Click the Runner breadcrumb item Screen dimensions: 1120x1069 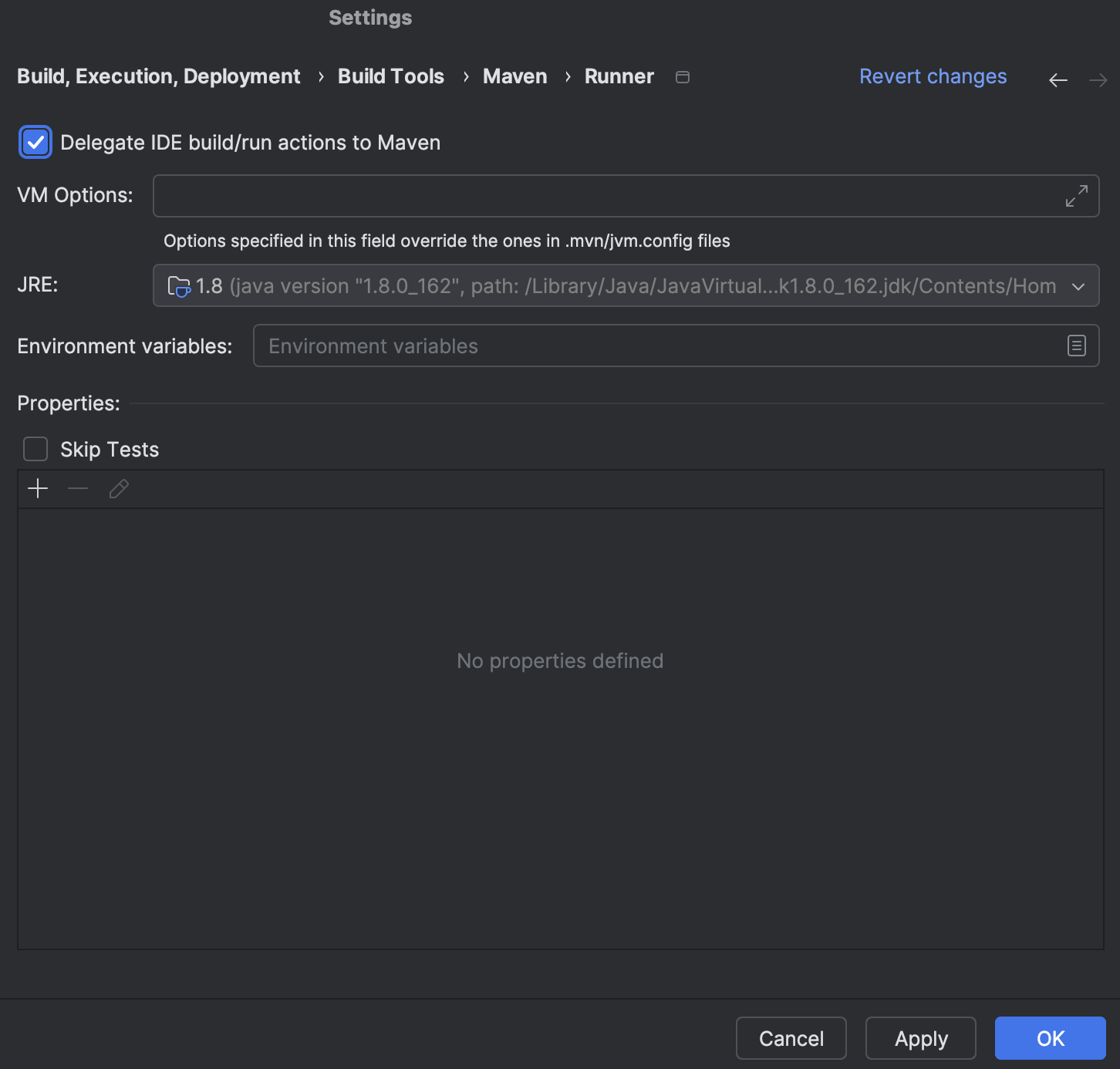[x=618, y=76]
